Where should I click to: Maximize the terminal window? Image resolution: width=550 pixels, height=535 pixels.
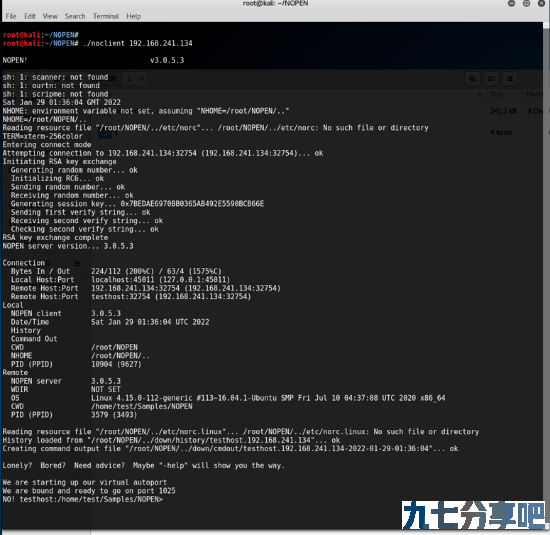pyautogui.click(x=526, y=4)
